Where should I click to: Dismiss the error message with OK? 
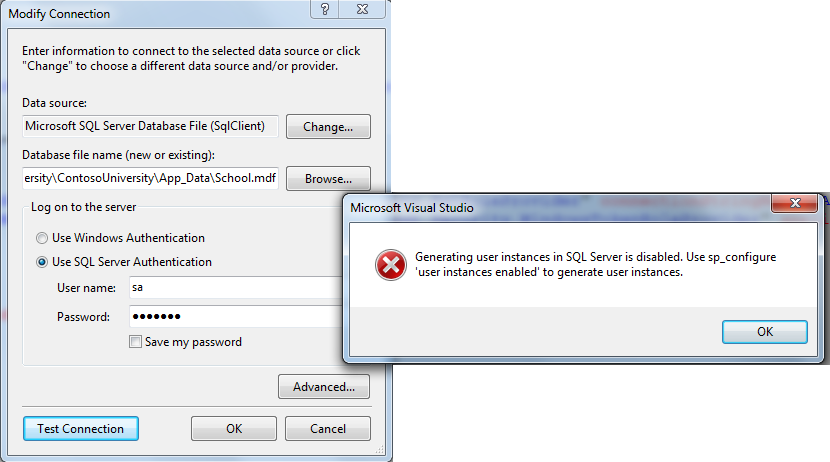pos(765,332)
